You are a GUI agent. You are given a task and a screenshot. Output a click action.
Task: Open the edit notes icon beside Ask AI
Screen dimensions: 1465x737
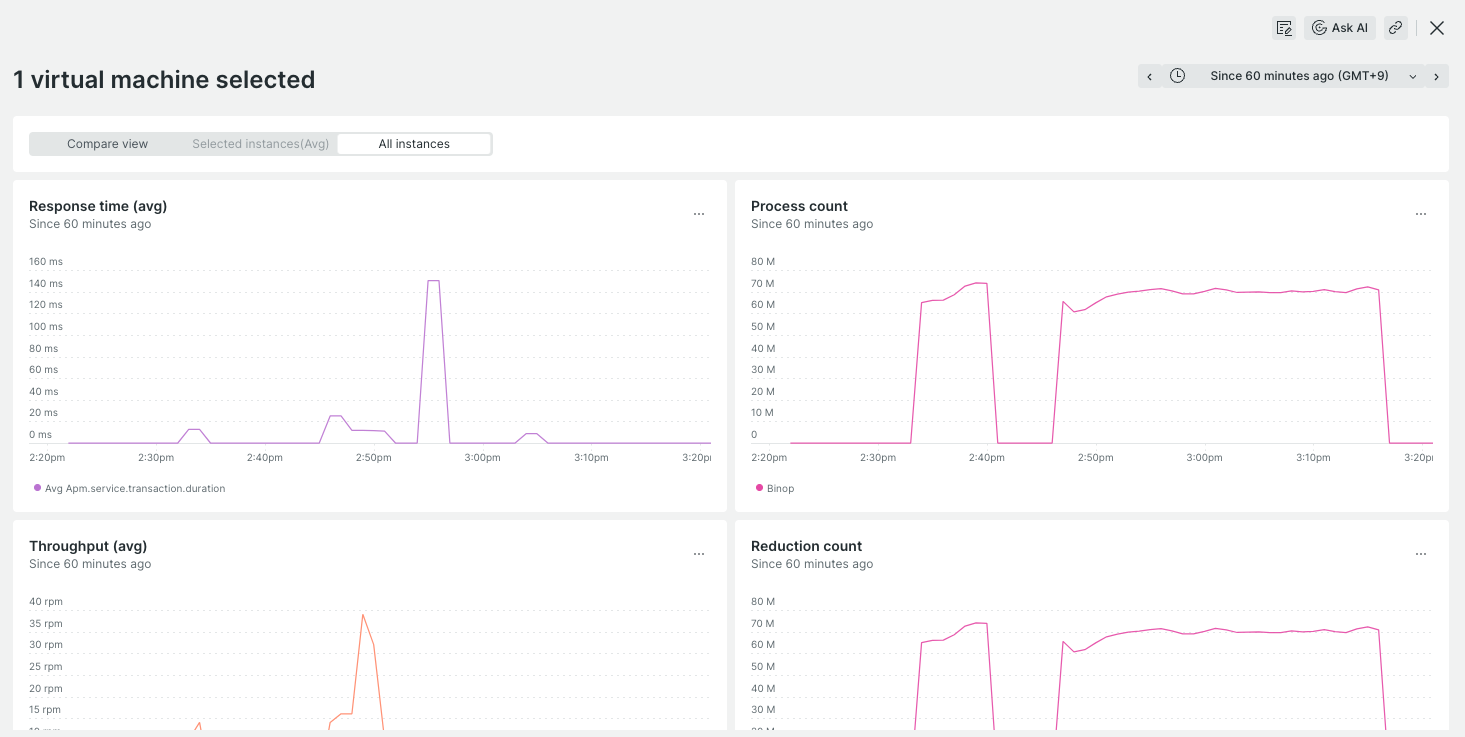pos(1284,28)
